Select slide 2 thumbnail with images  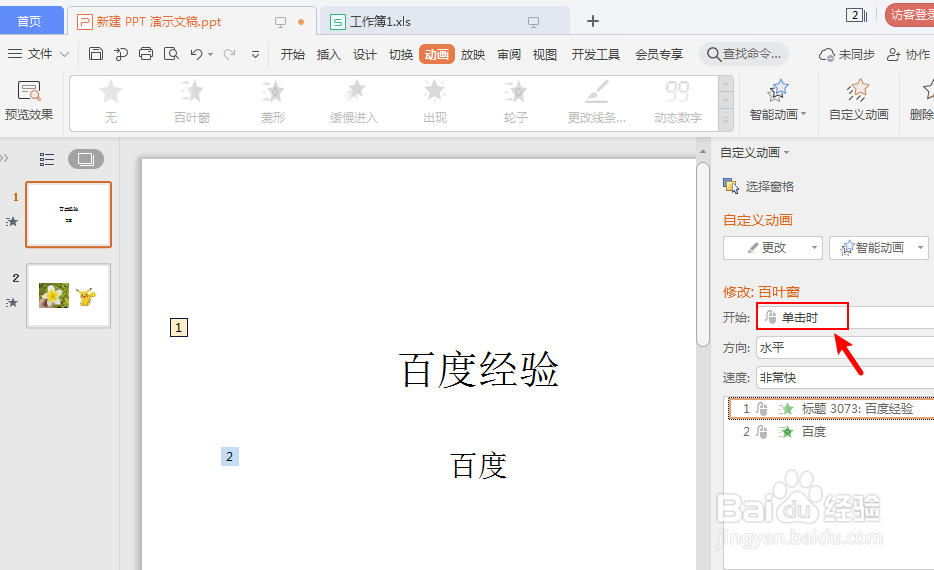69,296
